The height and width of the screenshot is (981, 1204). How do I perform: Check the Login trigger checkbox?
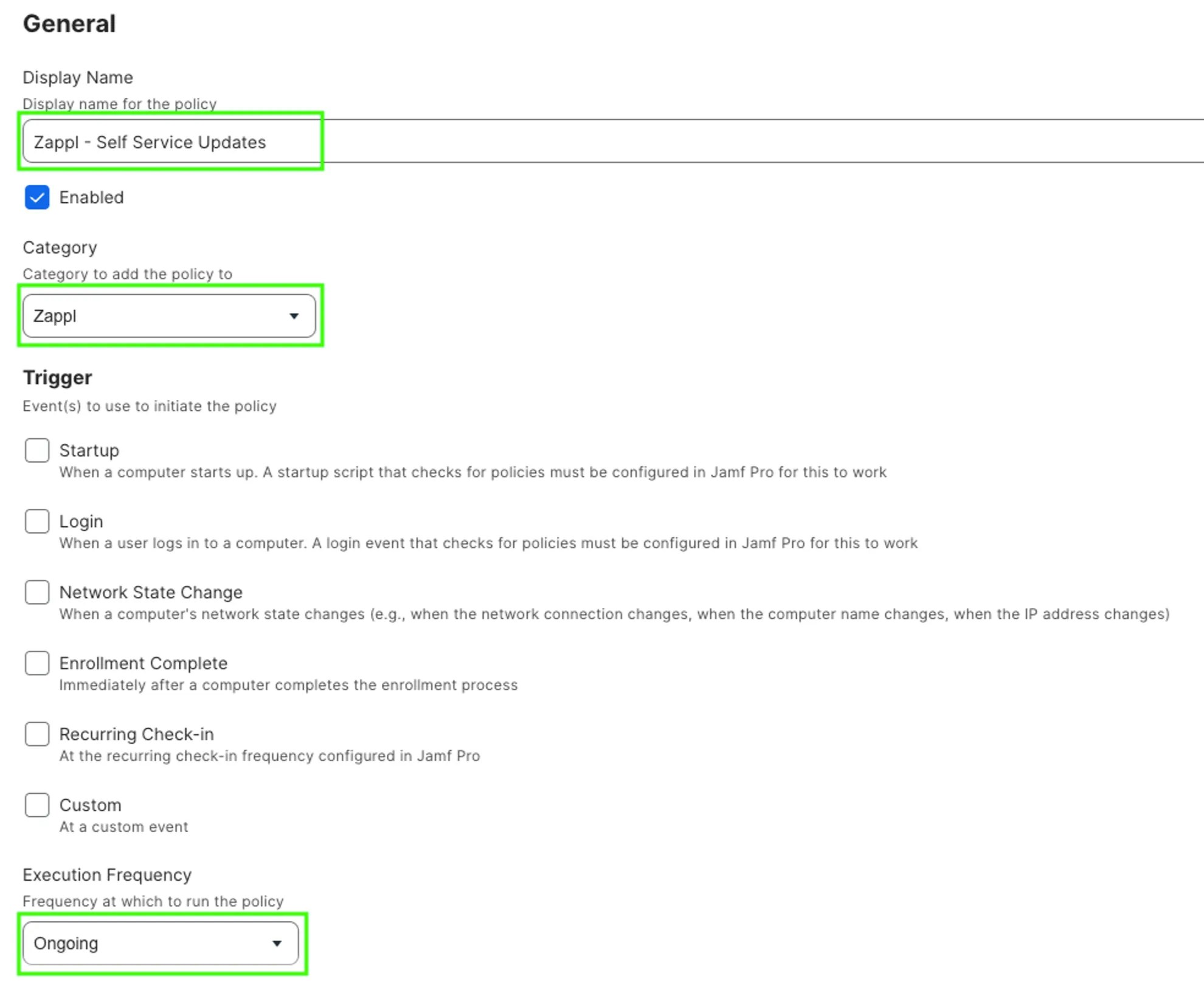(x=37, y=521)
